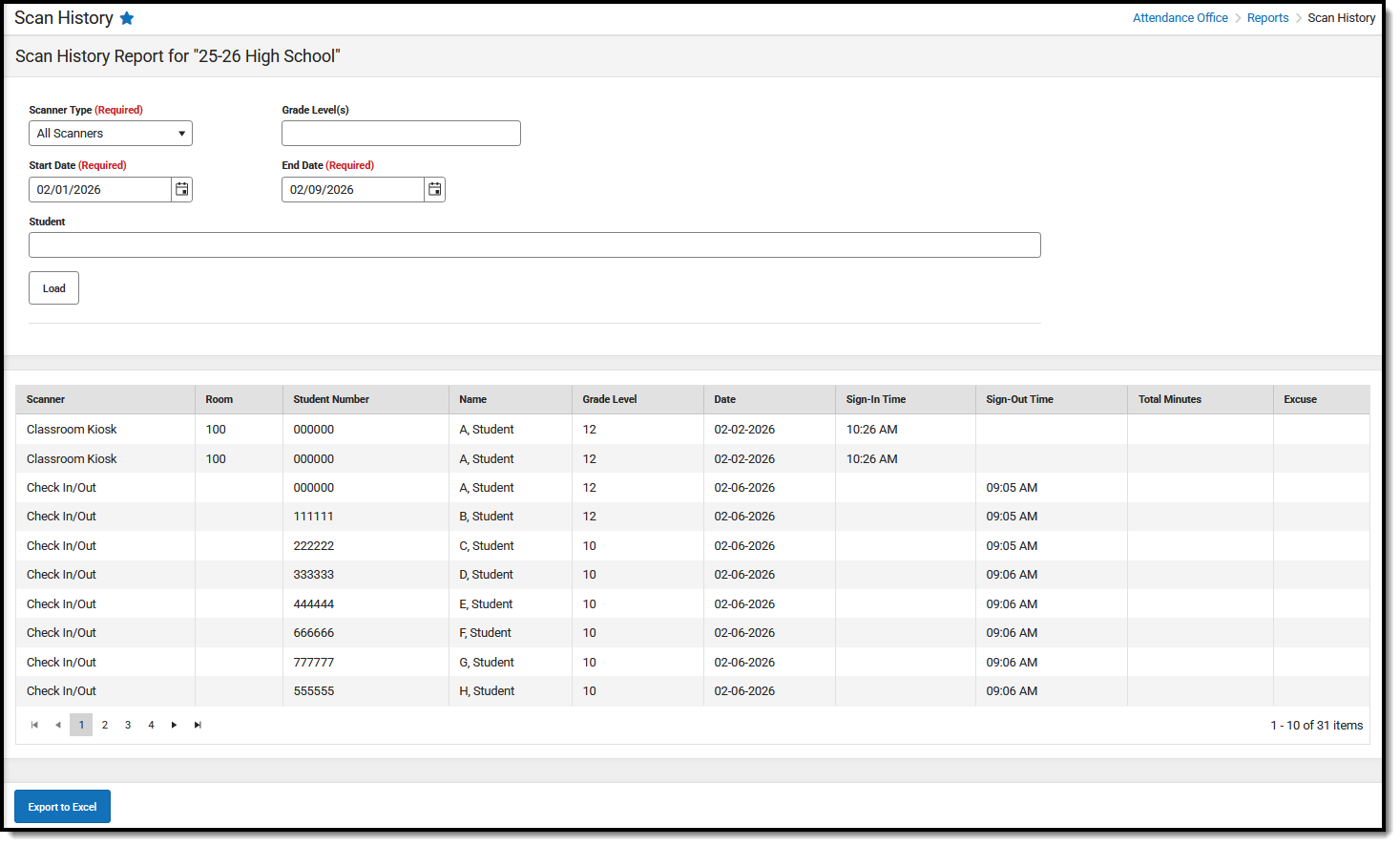
Task: Open the Reports breadcrumb link
Action: coord(1267,17)
